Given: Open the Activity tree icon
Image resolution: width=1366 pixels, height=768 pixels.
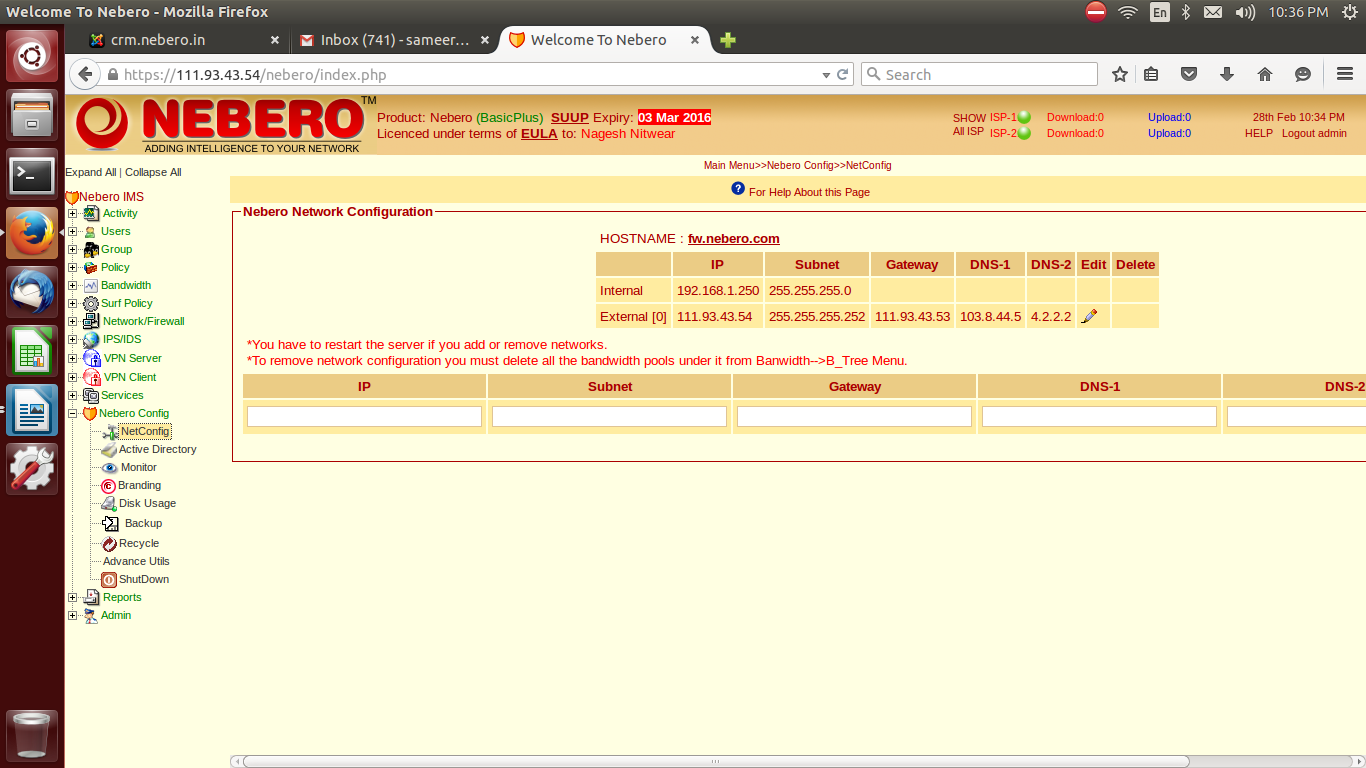Looking at the screenshot, I should click(x=91, y=213).
